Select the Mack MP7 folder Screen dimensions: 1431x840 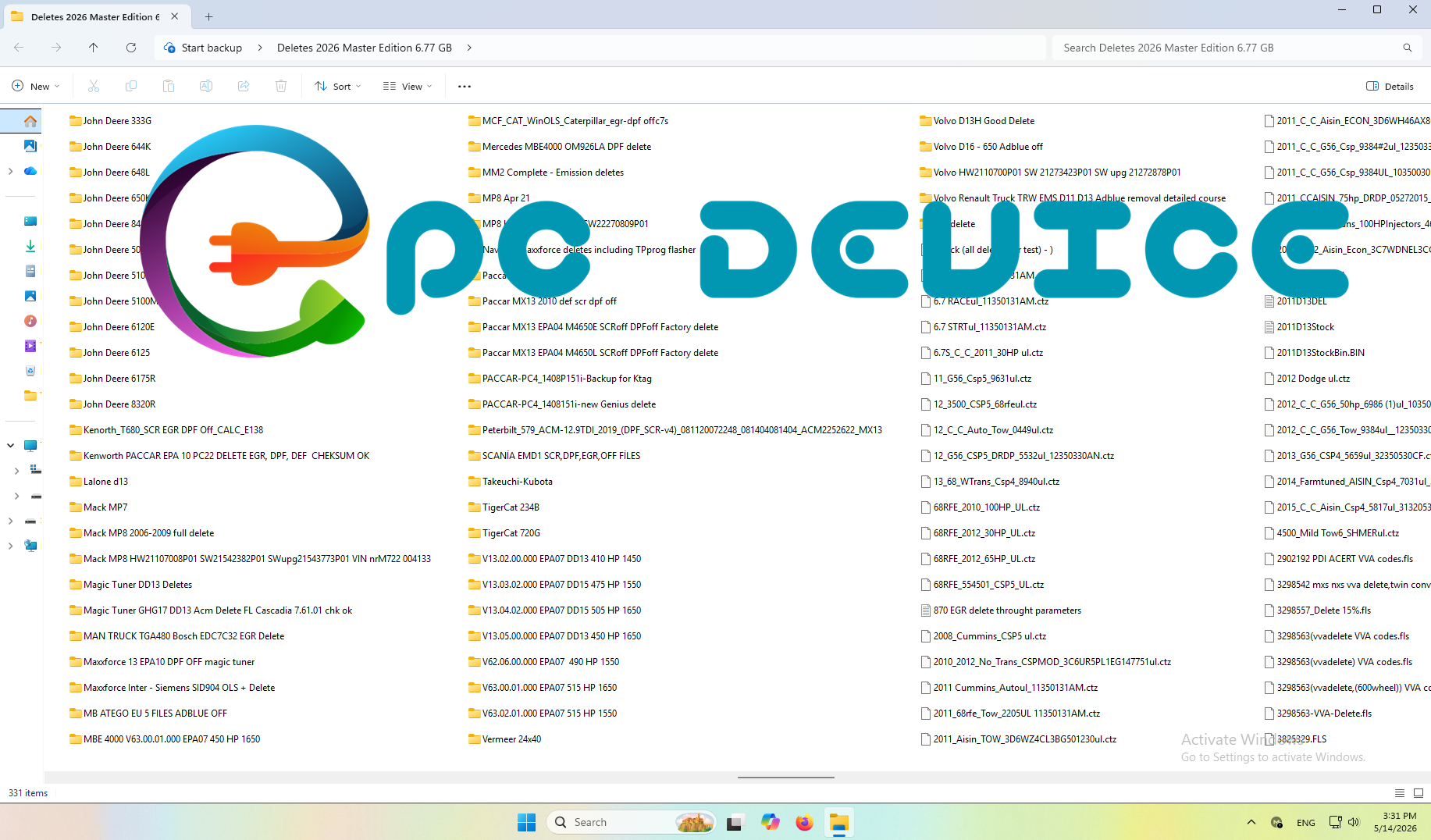pyautogui.click(x=98, y=507)
